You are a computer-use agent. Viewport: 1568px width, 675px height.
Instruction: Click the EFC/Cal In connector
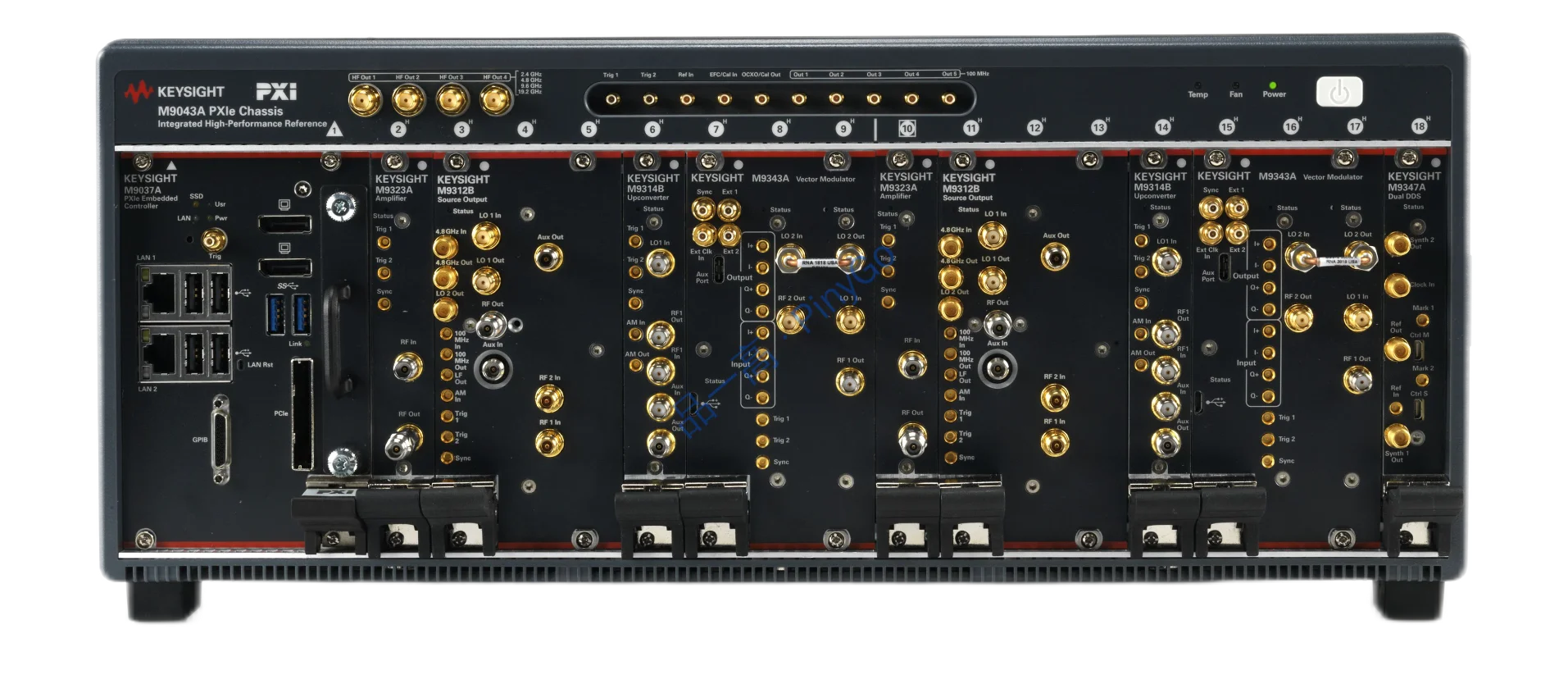click(724, 99)
